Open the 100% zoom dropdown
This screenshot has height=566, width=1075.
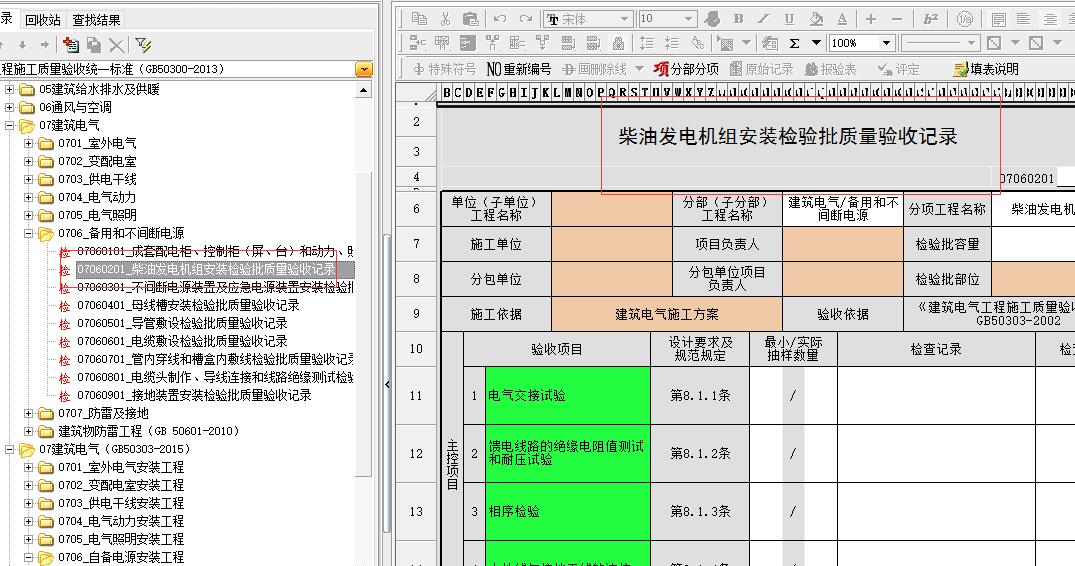(x=886, y=43)
